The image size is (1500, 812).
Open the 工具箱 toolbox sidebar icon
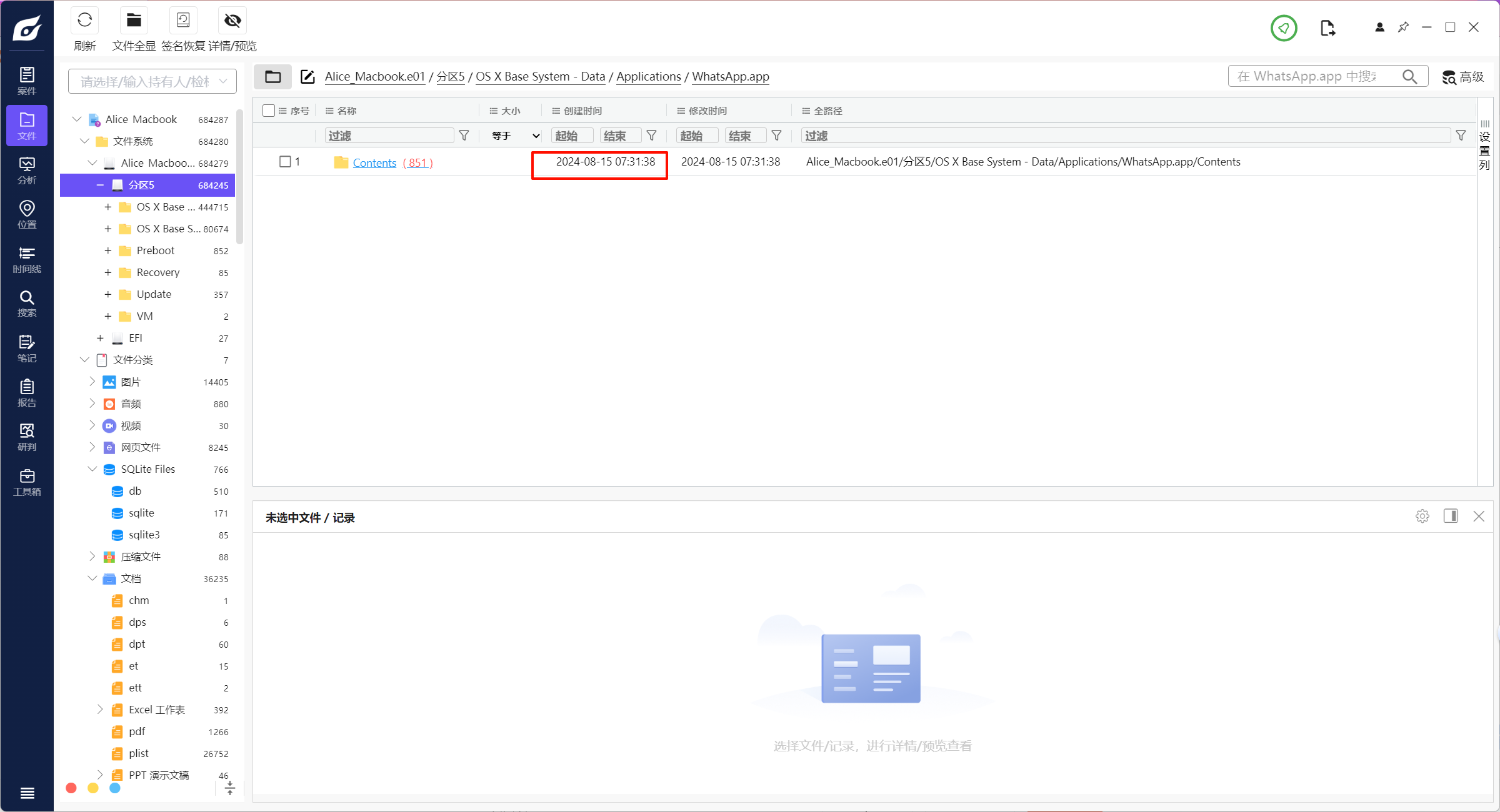27,482
